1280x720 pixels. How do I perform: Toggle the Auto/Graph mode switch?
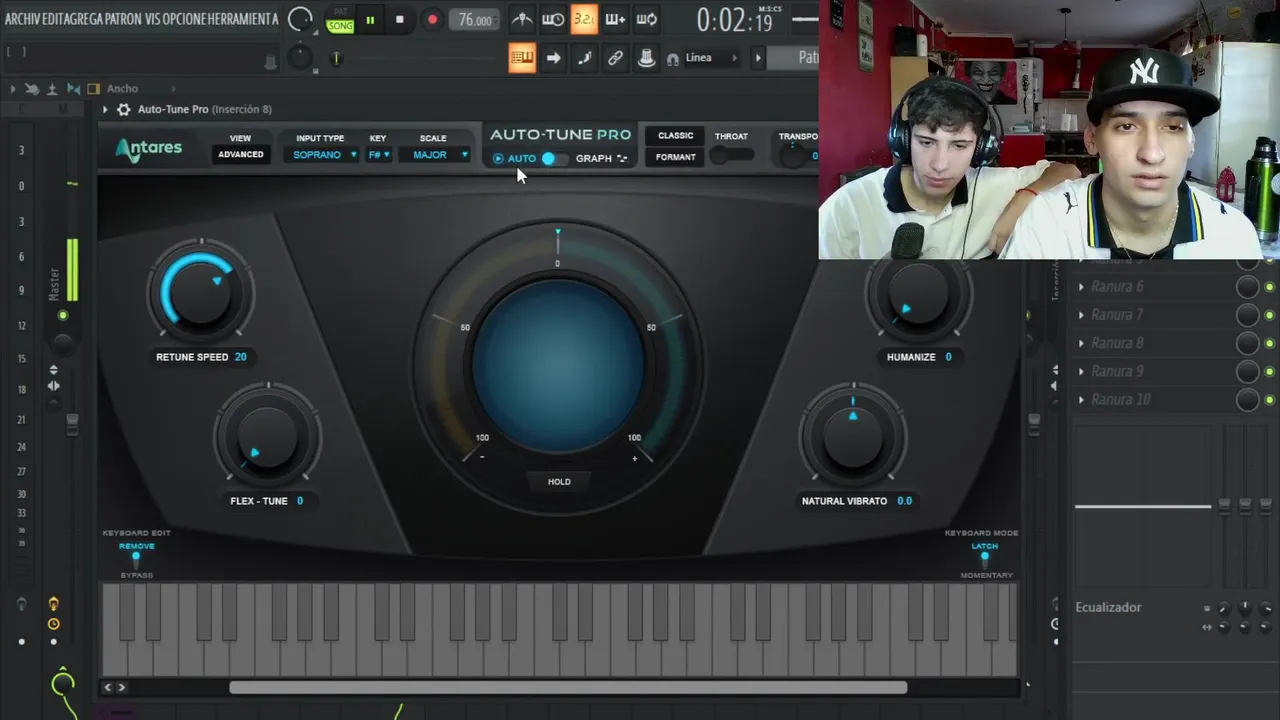(553, 158)
